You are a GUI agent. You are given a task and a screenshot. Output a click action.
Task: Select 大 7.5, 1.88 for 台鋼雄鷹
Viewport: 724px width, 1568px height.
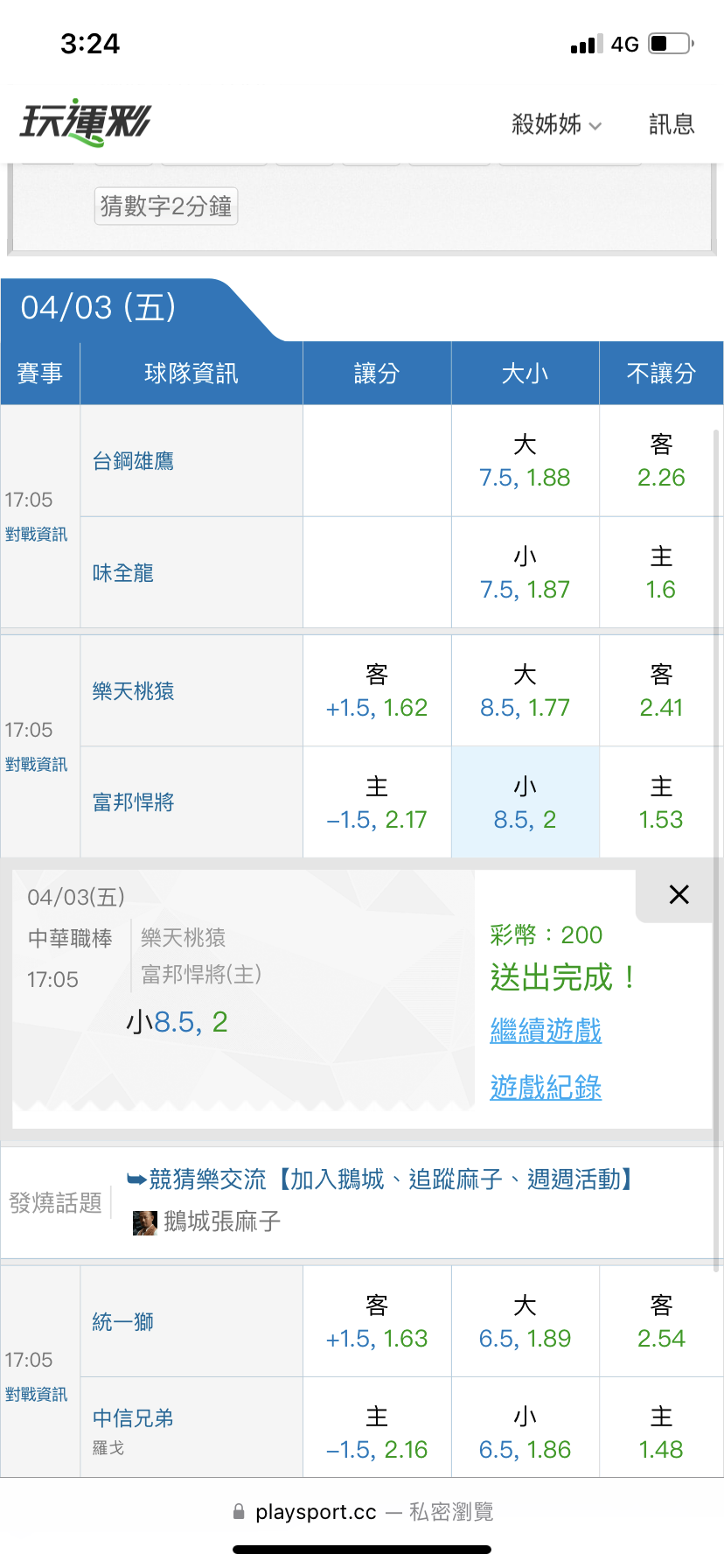pos(525,461)
